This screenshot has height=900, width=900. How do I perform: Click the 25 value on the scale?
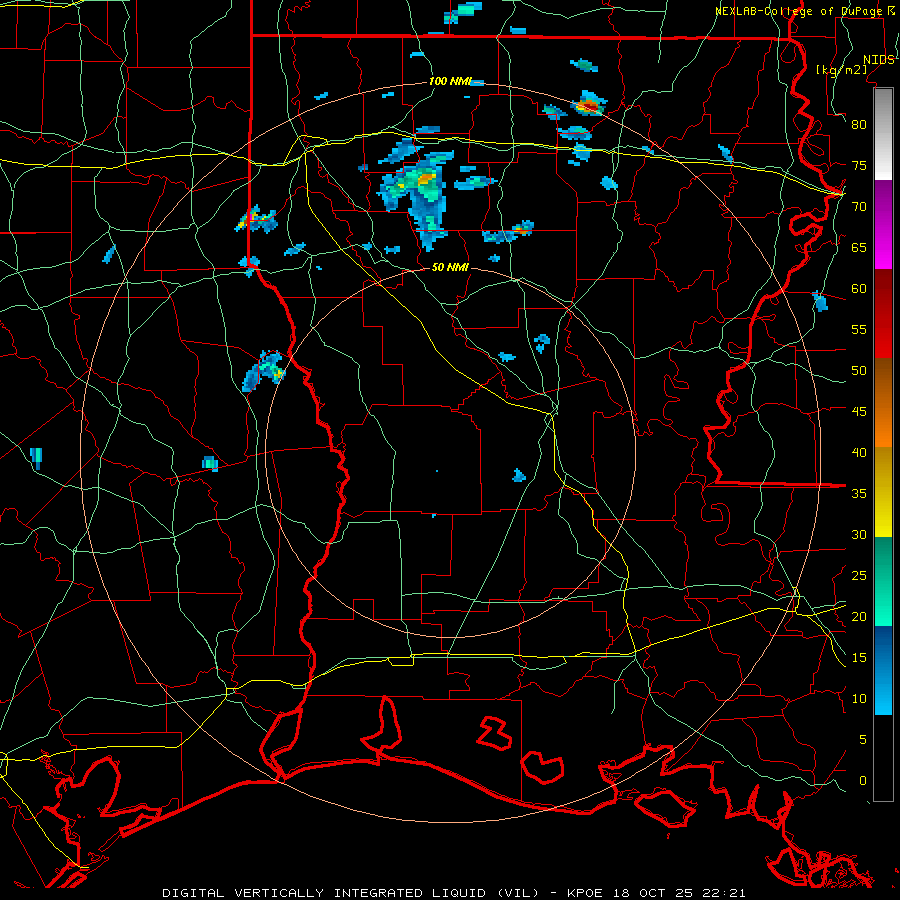859,576
